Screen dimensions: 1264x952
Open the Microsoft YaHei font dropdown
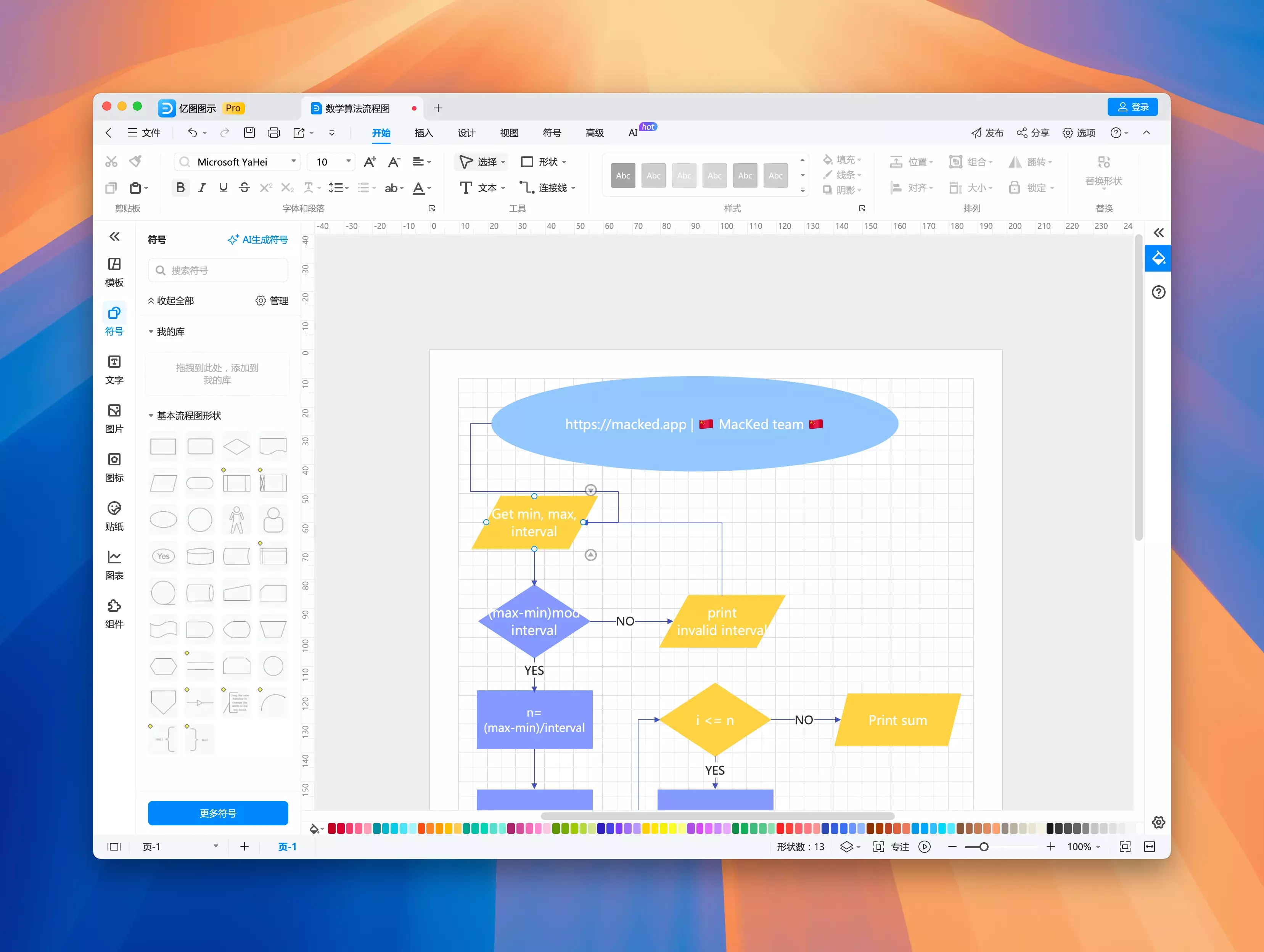pyautogui.click(x=293, y=162)
